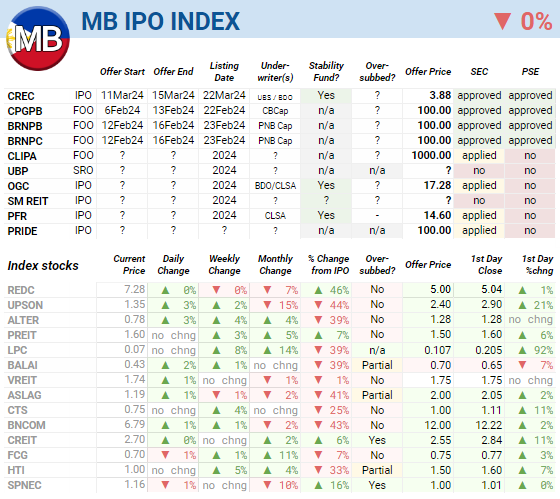Click REDC green up arrow daily change
Viewport: 560px width, 499px height.
point(165,290)
